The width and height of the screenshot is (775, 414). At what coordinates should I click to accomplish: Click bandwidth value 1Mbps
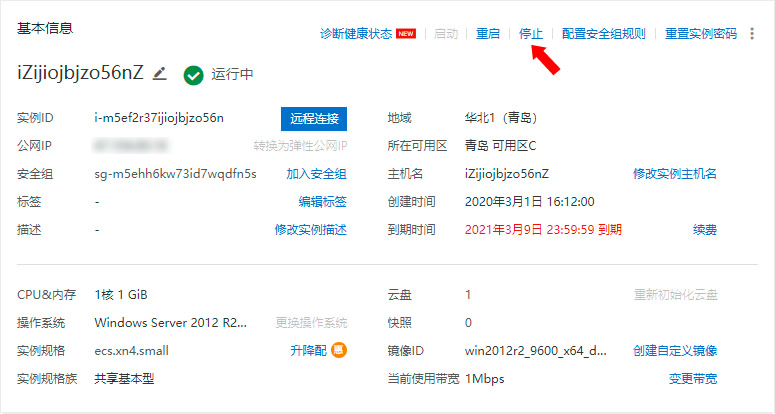pyautogui.click(x=484, y=378)
